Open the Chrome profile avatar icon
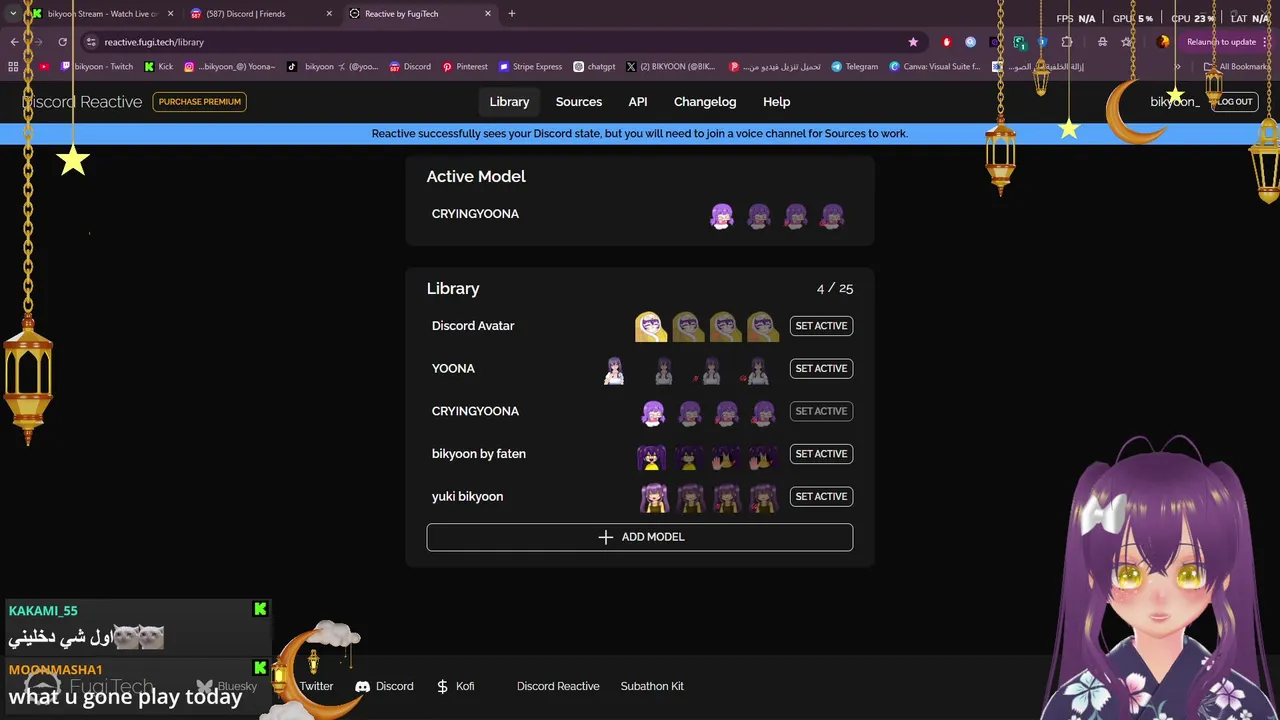Screen dimensions: 1280x720 coord(1163,42)
